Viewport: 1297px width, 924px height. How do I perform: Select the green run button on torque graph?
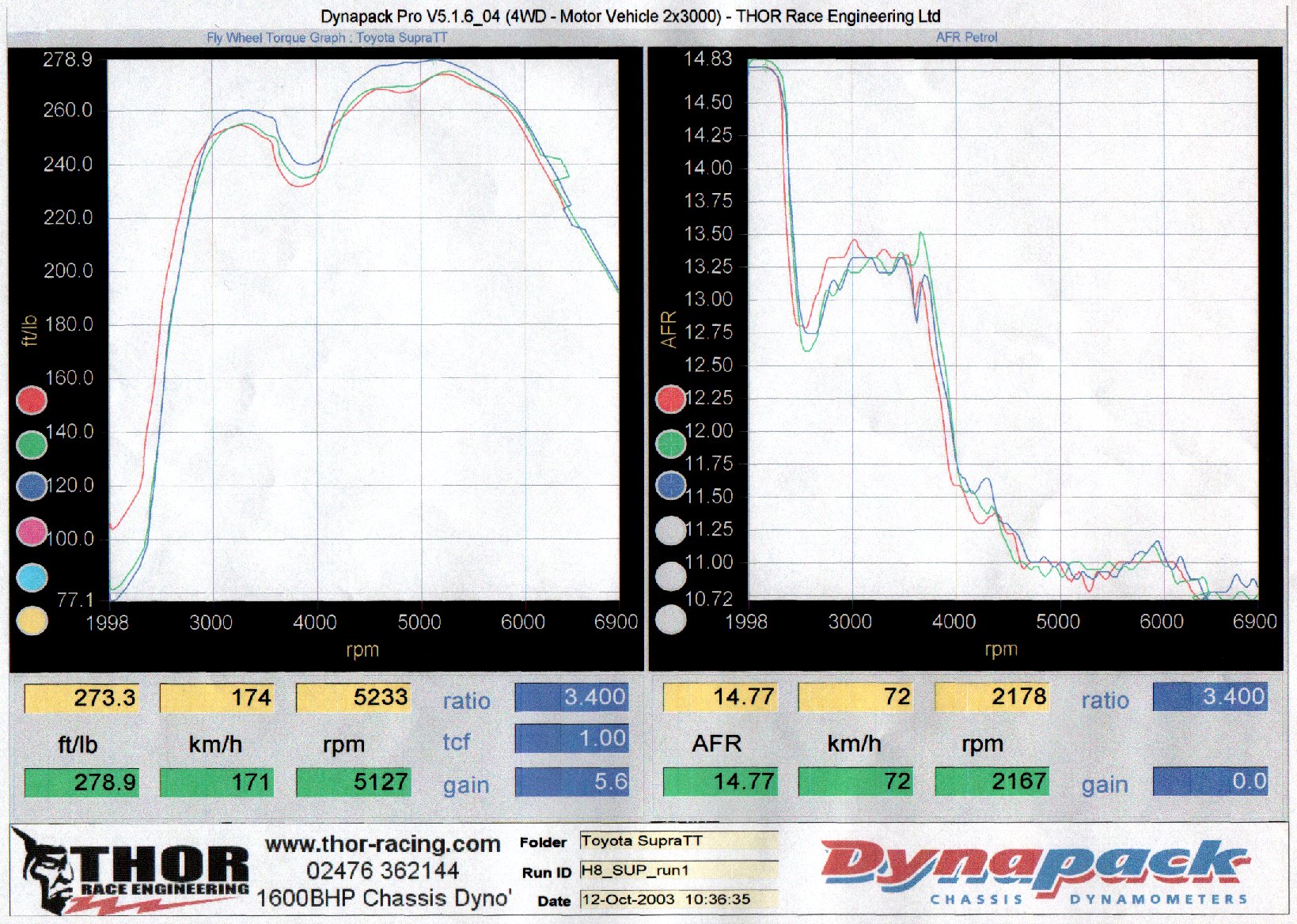[32, 445]
